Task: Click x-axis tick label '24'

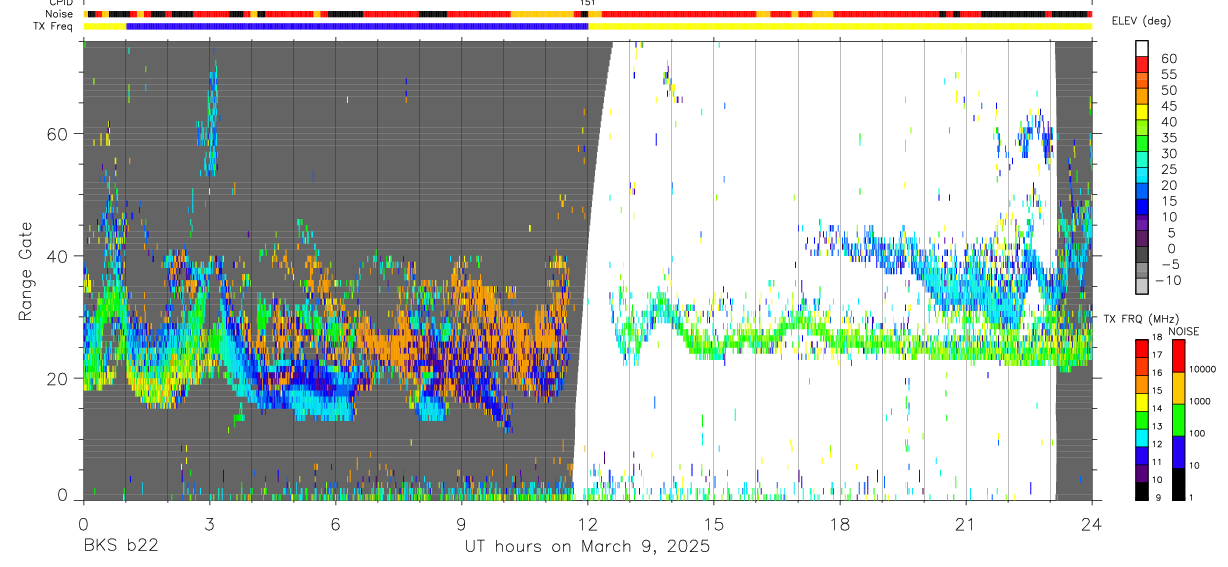Action: click(x=1092, y=524)
